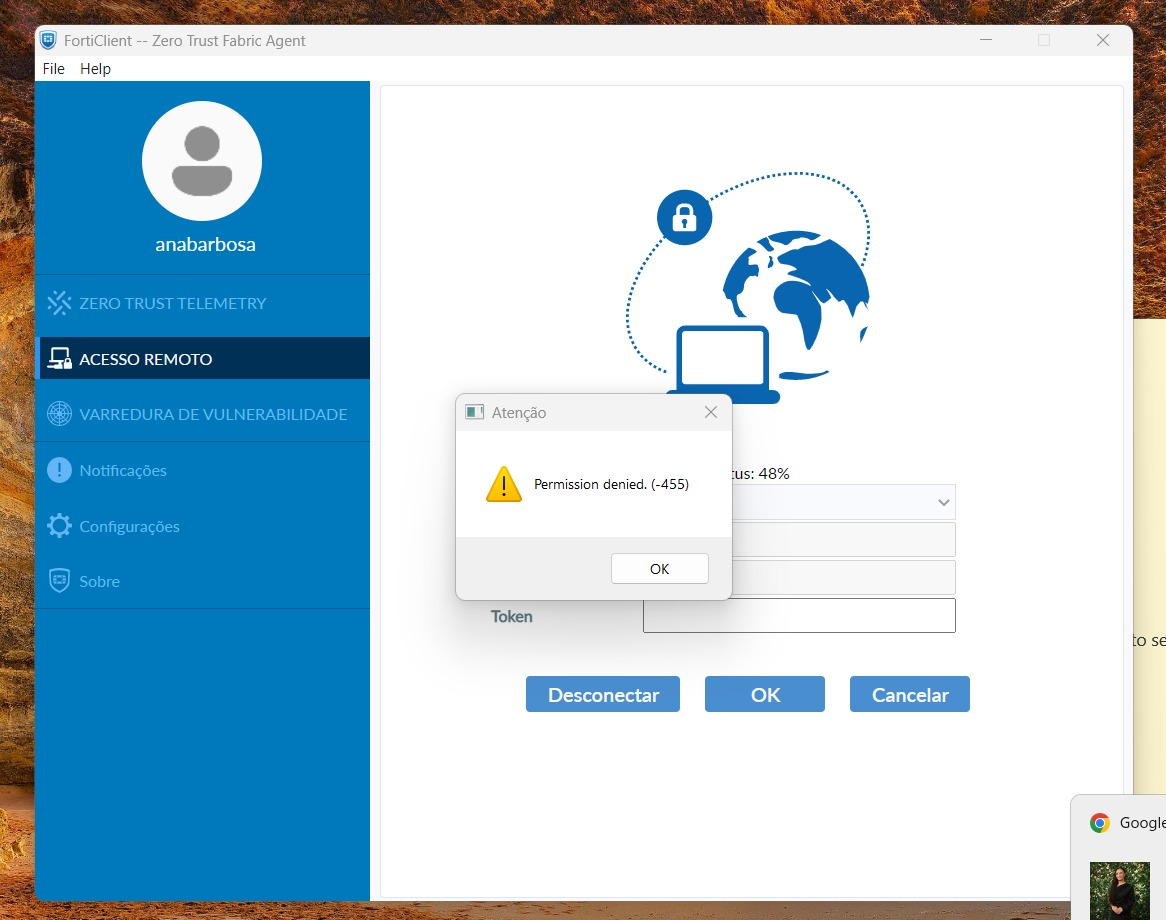Viewport: 1166px width, 920px height.
Task: Open the Help menu
Action: click(95, 68)
